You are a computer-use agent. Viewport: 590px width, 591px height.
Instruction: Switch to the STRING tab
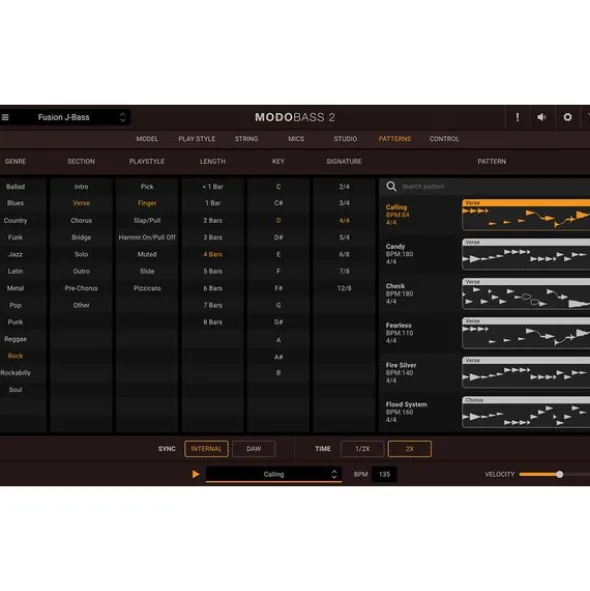(x=246, y=139)
